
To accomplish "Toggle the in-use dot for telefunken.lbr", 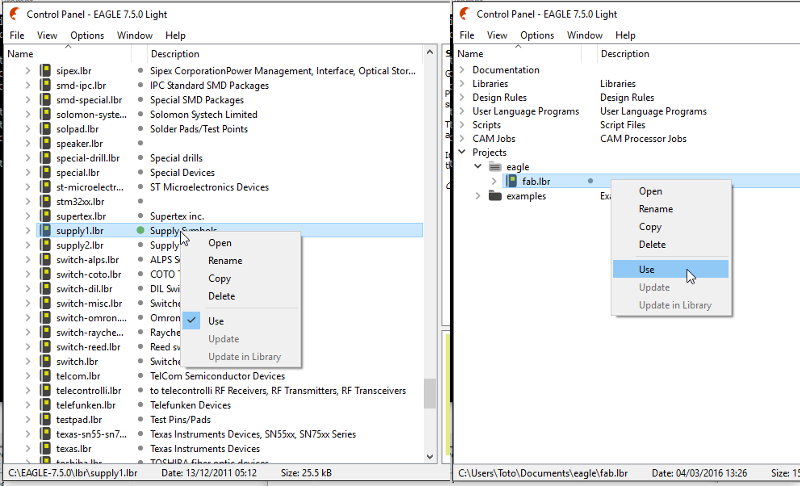I will coord(140,405).
